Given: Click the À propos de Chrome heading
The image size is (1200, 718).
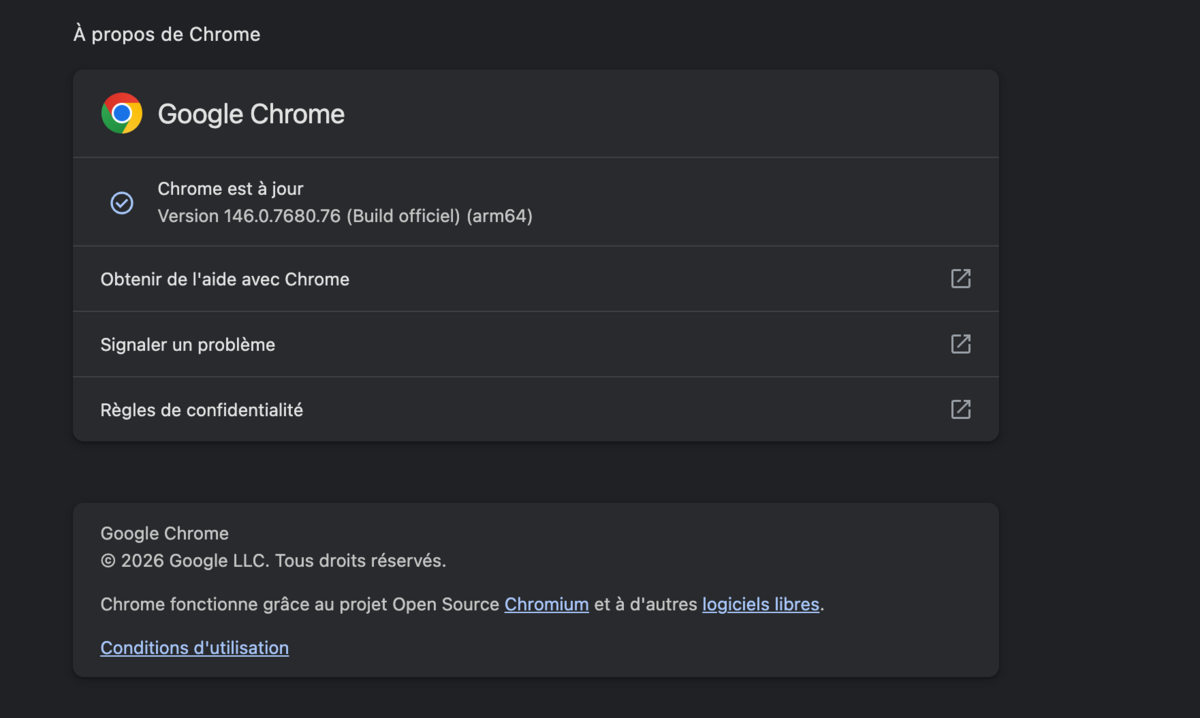Looking at the screenshot, I should 166,33.
